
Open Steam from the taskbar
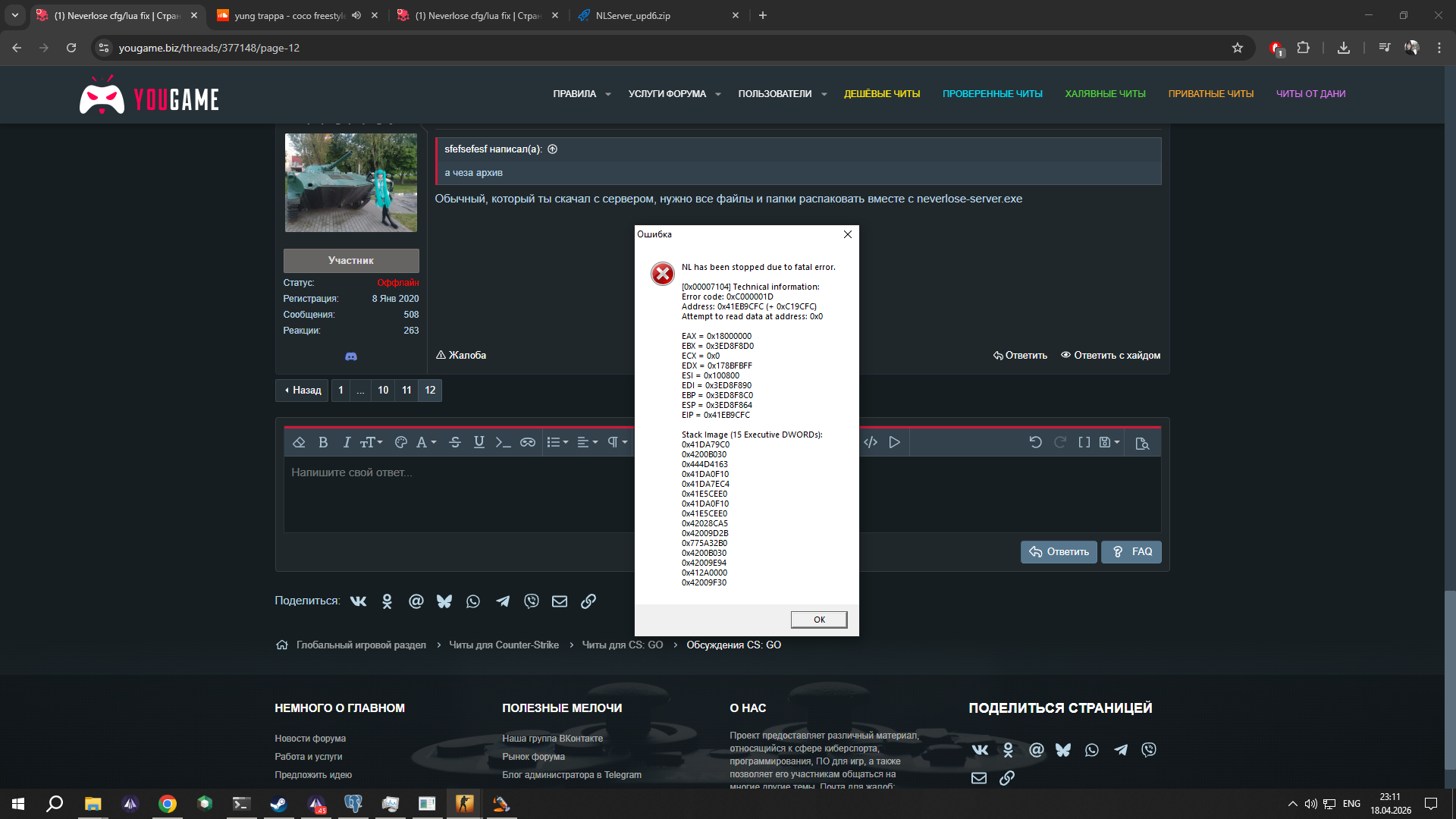[278, 804]
